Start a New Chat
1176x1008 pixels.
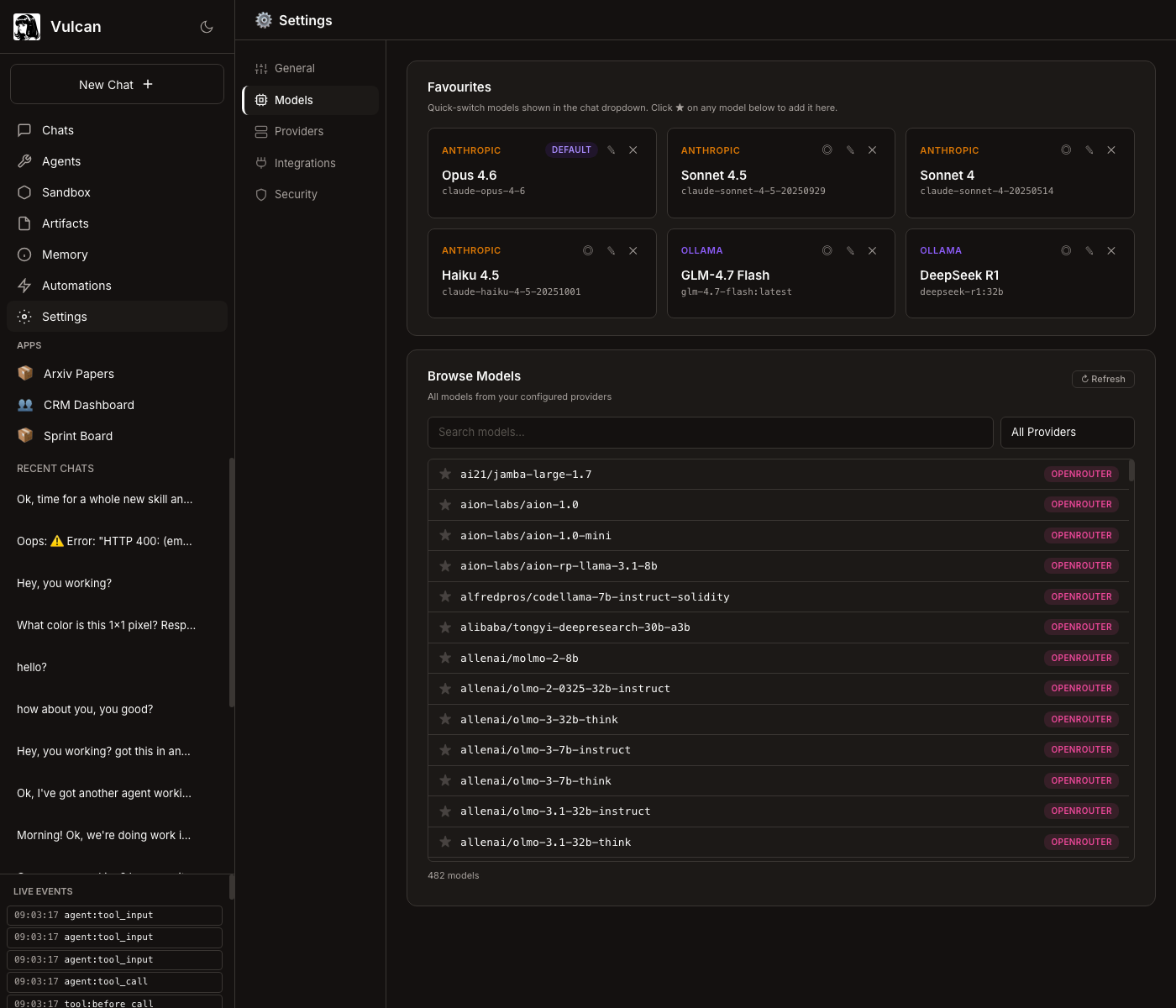tap(117, 85)
